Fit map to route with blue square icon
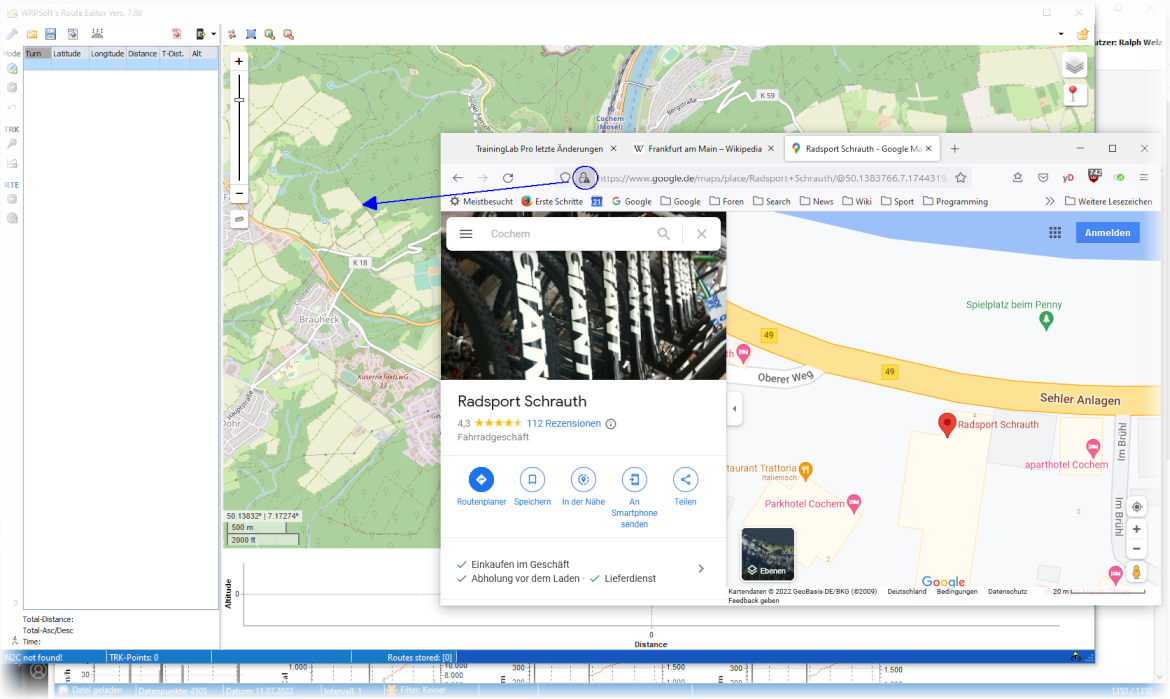Viewport: 1170px width, 699px height. point(251,34)
